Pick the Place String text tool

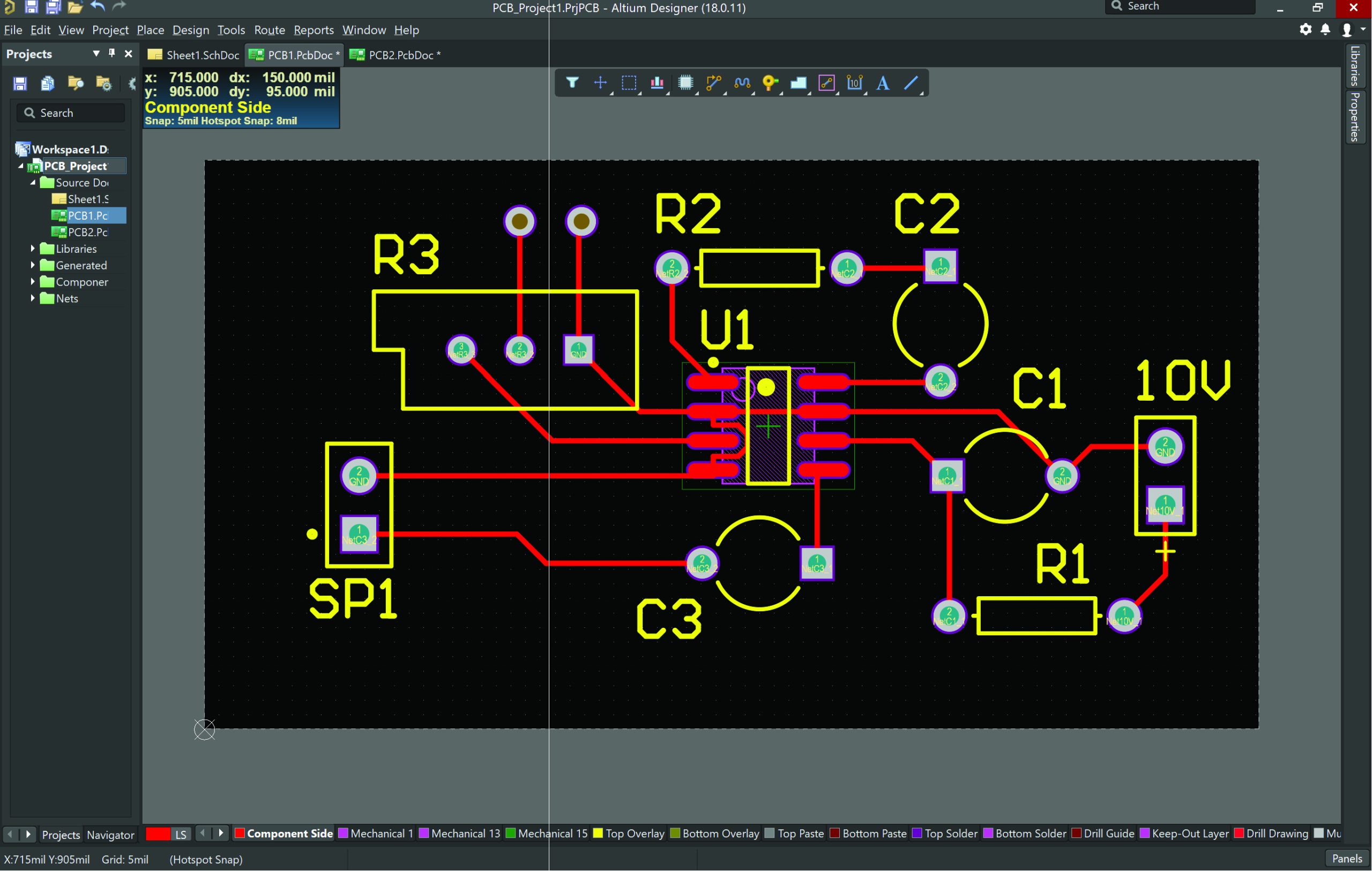coord(883,83)
